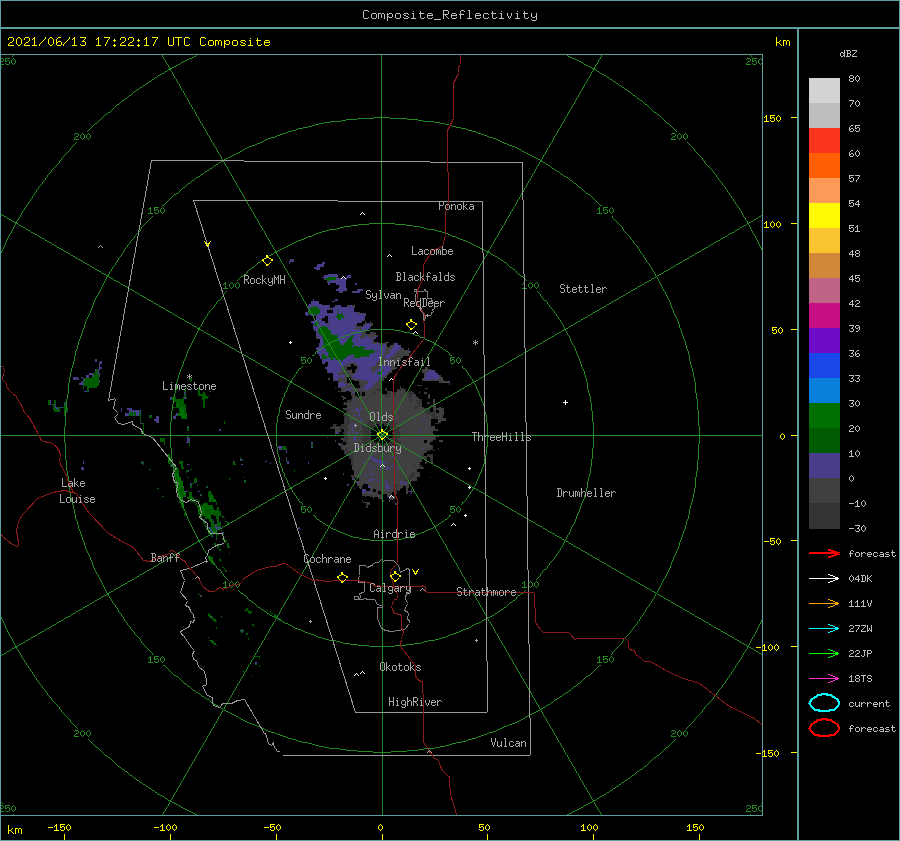Image resolution: width=900 pixels, height=841 pixels.
Task: Click the Cochrane label on the map
Action: pos(327,559)
